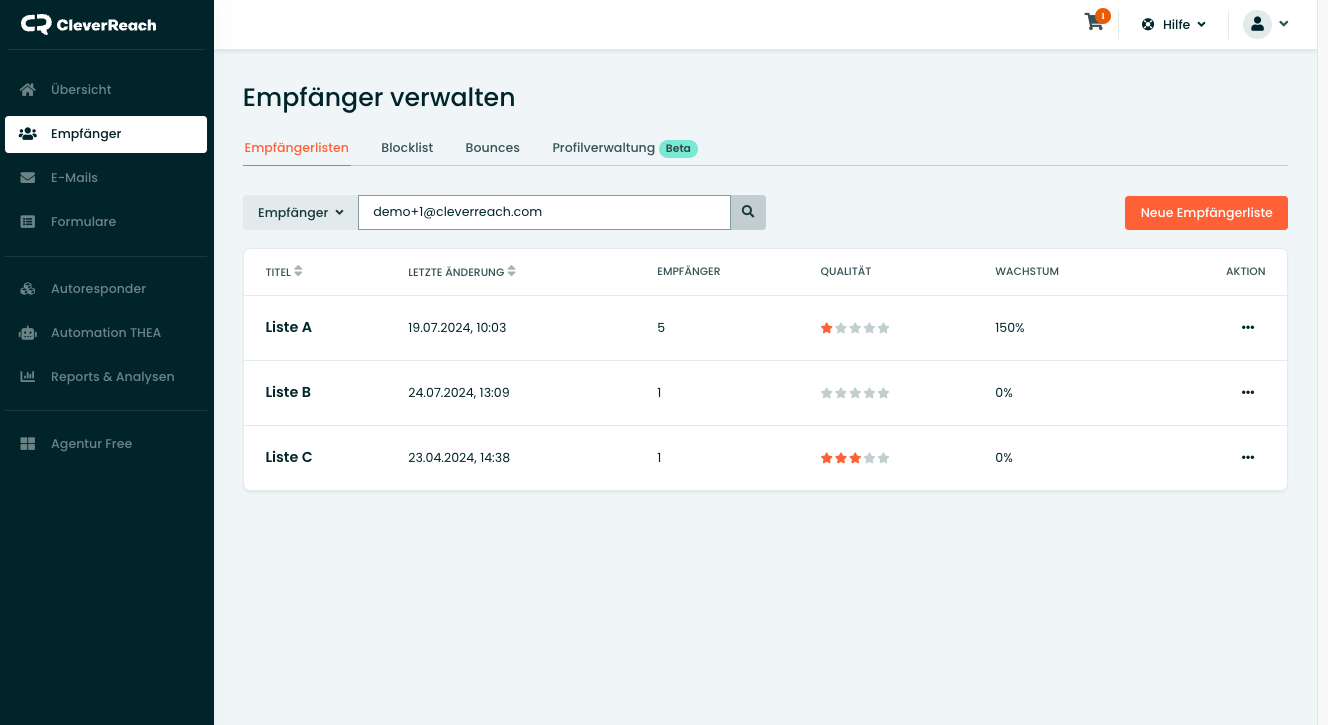Open Formulare in the sidebar
Image resolution: width=1328 pixels, height=725 pixels.
pos(106,221)
